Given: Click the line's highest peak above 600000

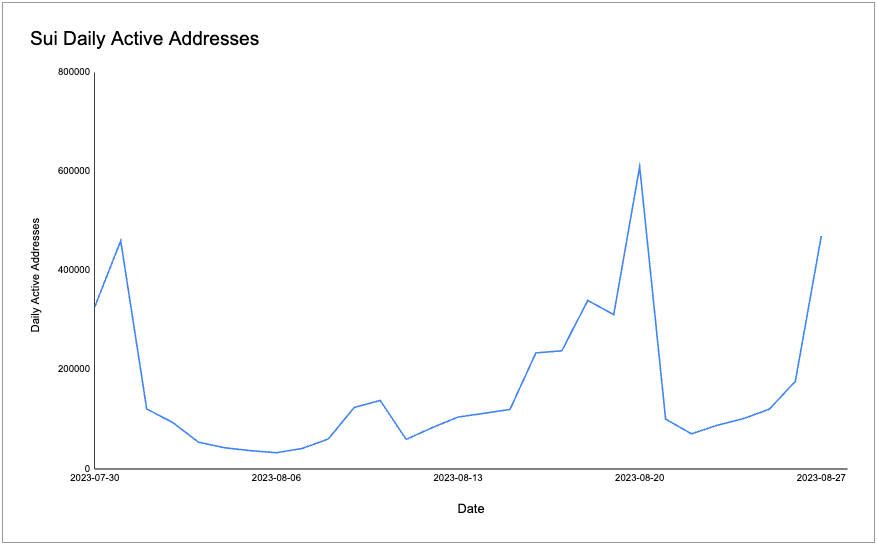Looking at the screenshot, I should coord(639,165).
